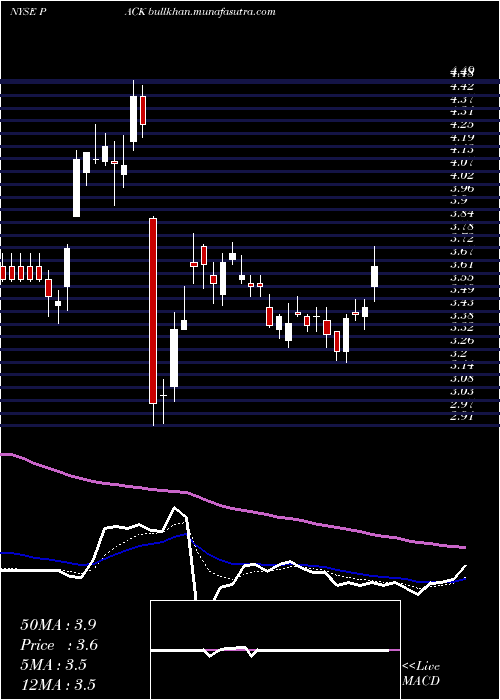Select the 3.2 price level label

pyautogui.click(x=459, y=354)
